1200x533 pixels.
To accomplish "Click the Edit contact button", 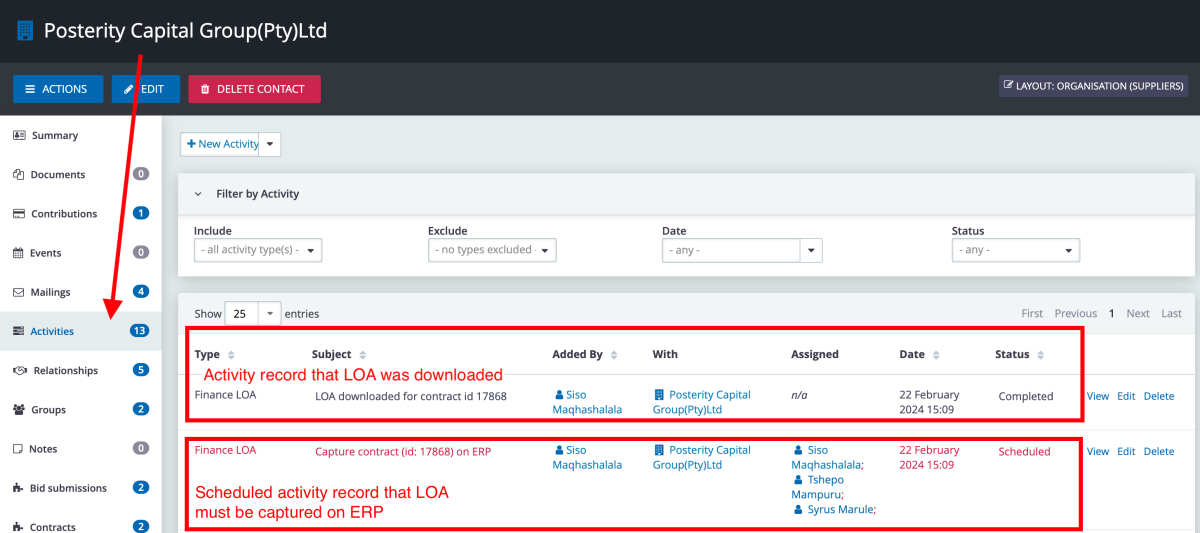I will tap(145, 89).
